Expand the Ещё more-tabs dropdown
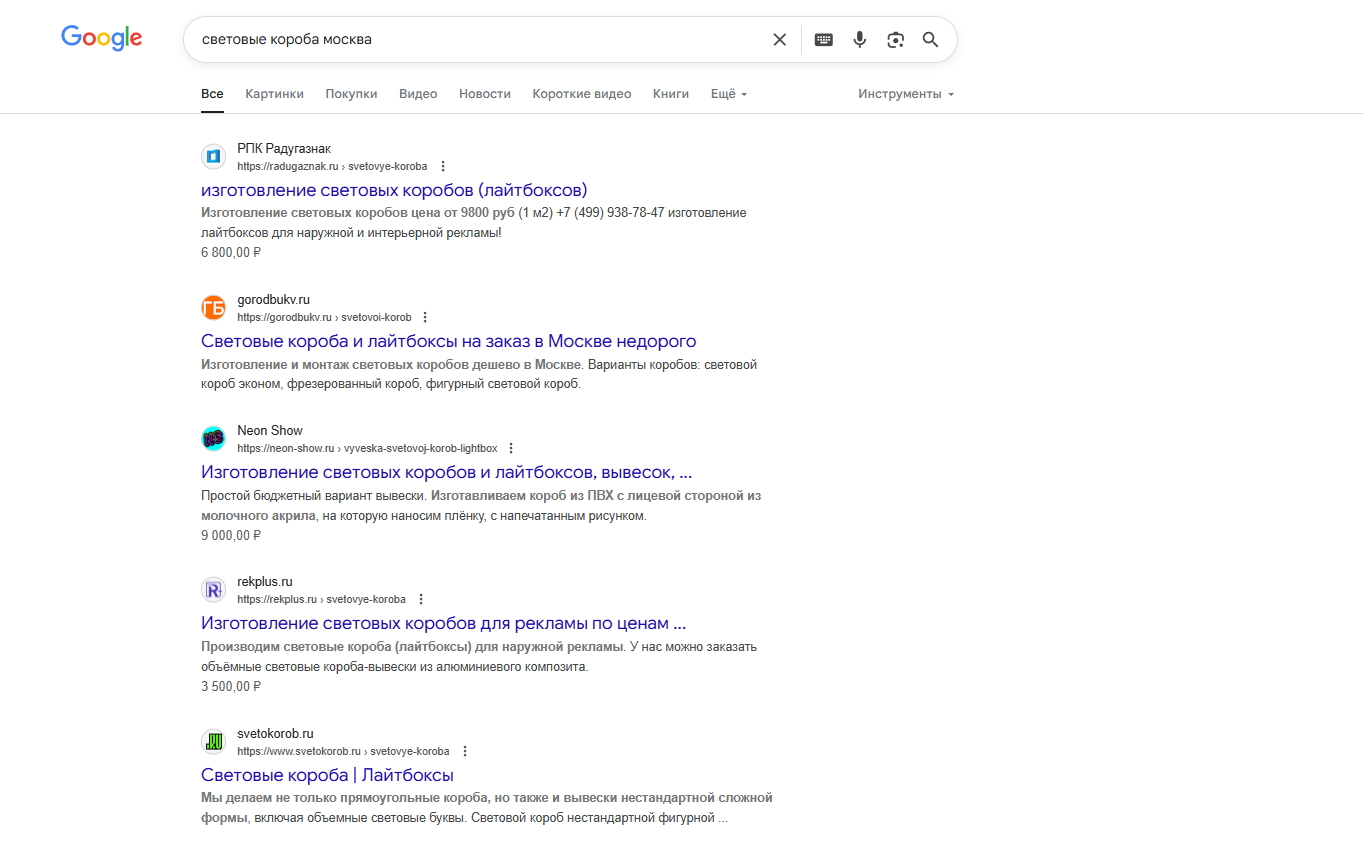 [x=728, y=94]
